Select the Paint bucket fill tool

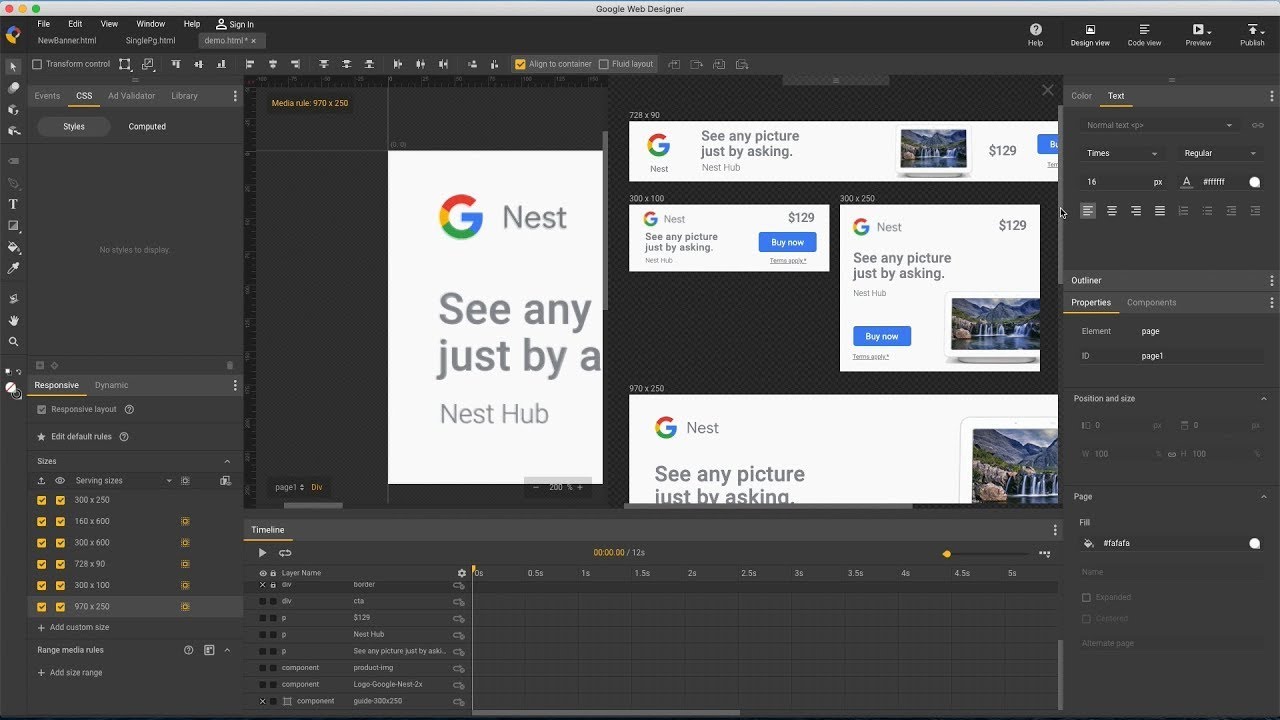(13, 247)
